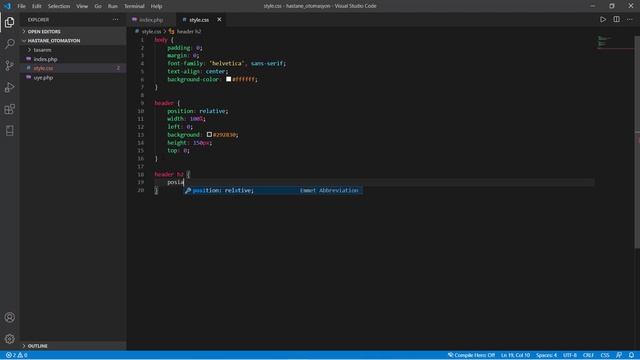Click the EXPLORER panel title

[38, 20]
